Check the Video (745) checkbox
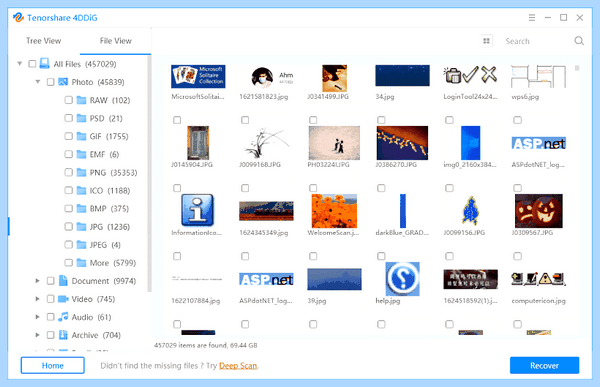600x387 pixels. point(51,299)
